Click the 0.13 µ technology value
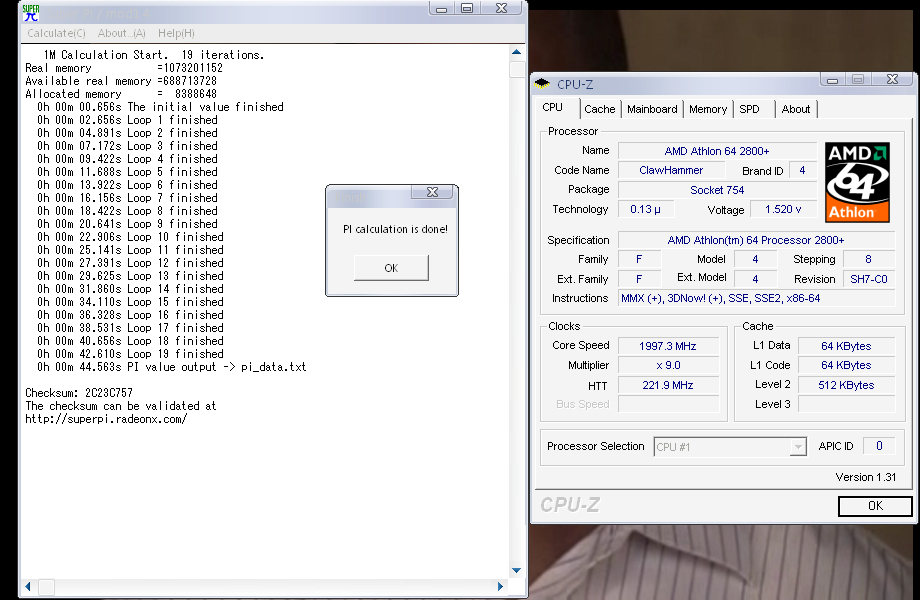This screenshot has height=600, width=920. pos(645,209)
